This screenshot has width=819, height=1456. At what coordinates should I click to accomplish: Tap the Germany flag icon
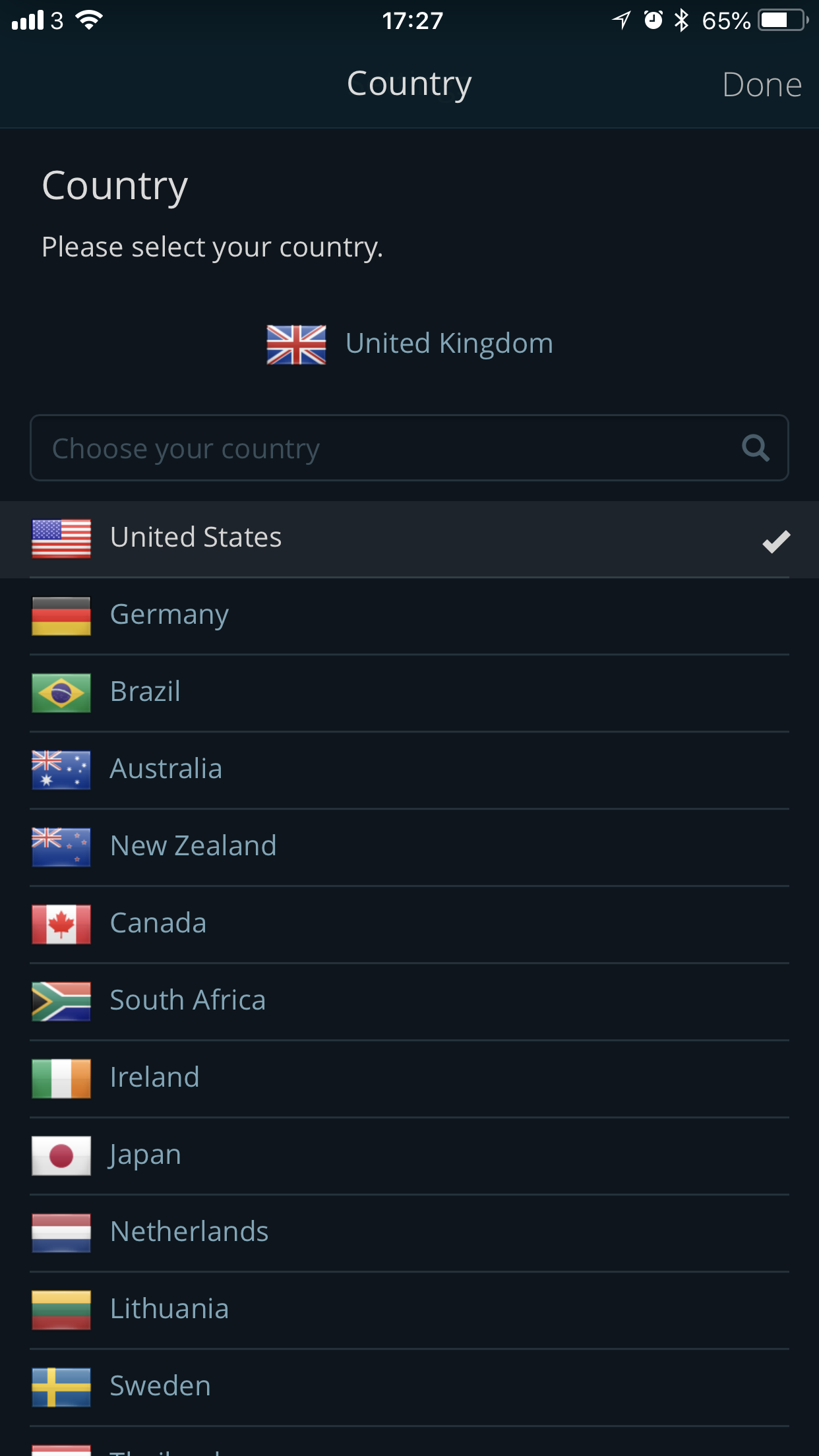click(61, 616)
